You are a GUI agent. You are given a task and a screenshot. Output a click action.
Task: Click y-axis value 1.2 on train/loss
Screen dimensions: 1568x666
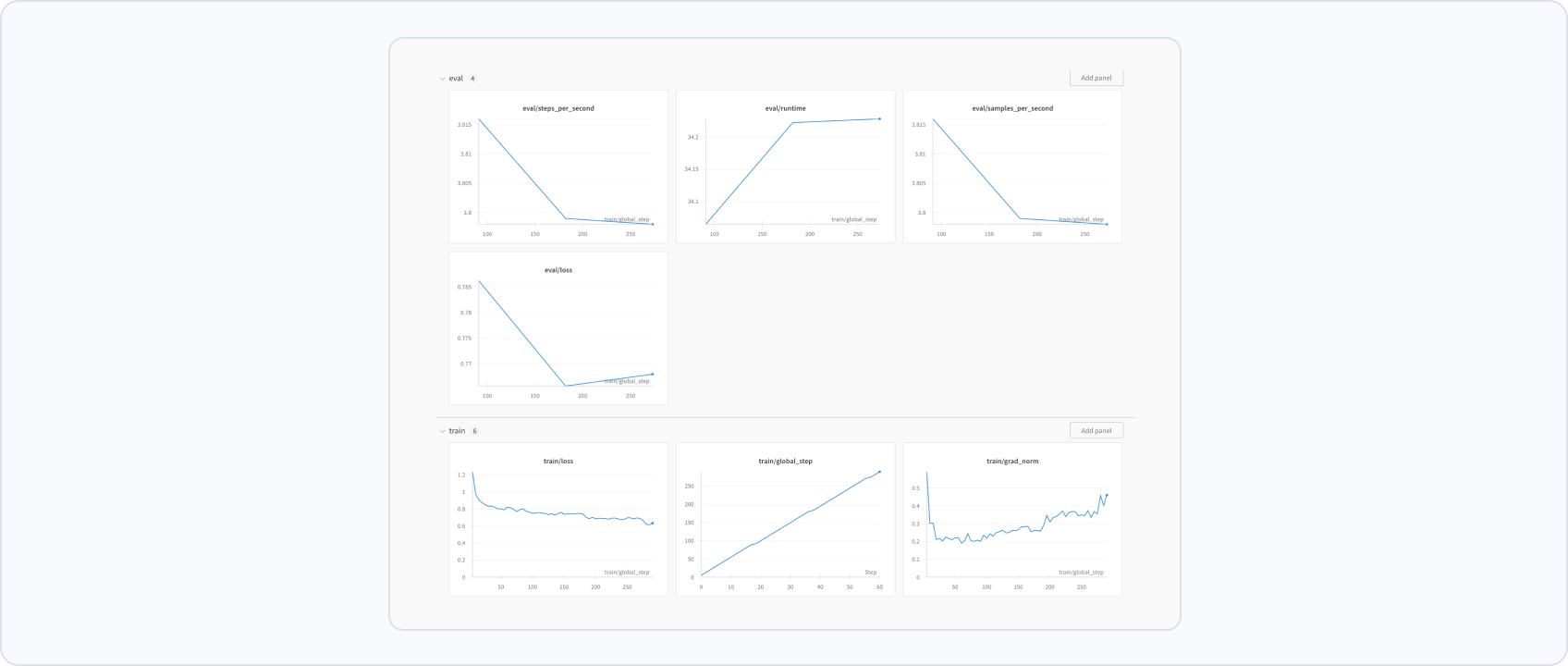(x=461, y=475)
